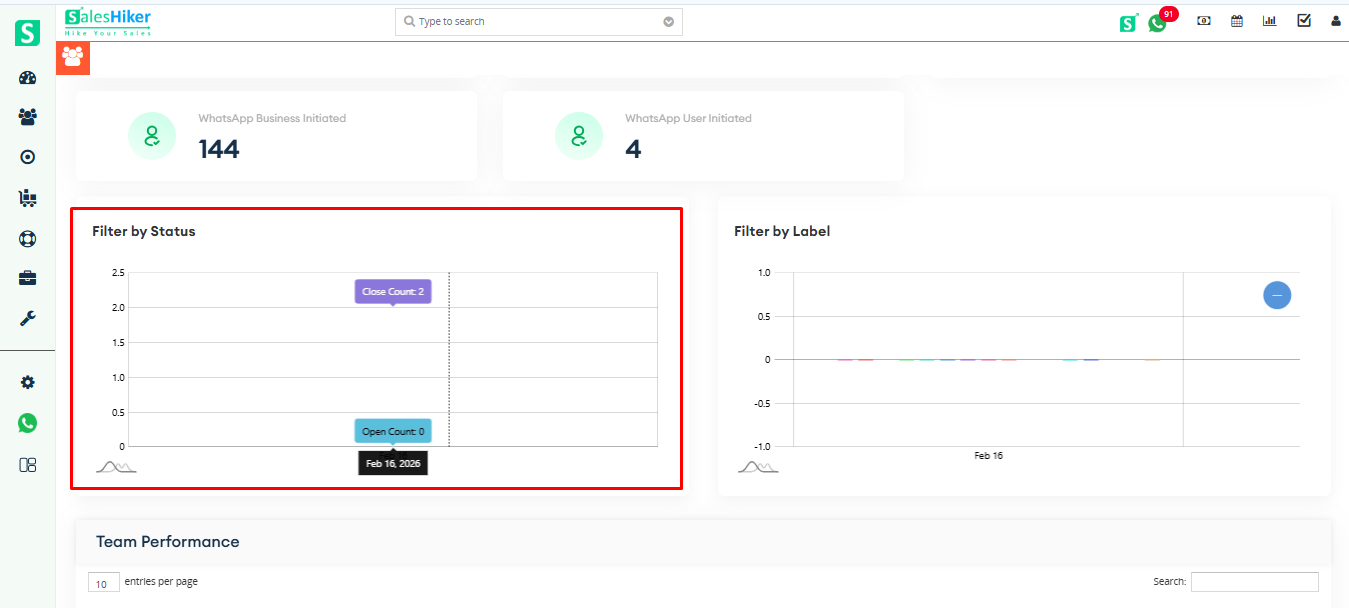The image size is (1349, 608).
Task: Open the calendar icon in the top bar
Action: point(1236,20)
